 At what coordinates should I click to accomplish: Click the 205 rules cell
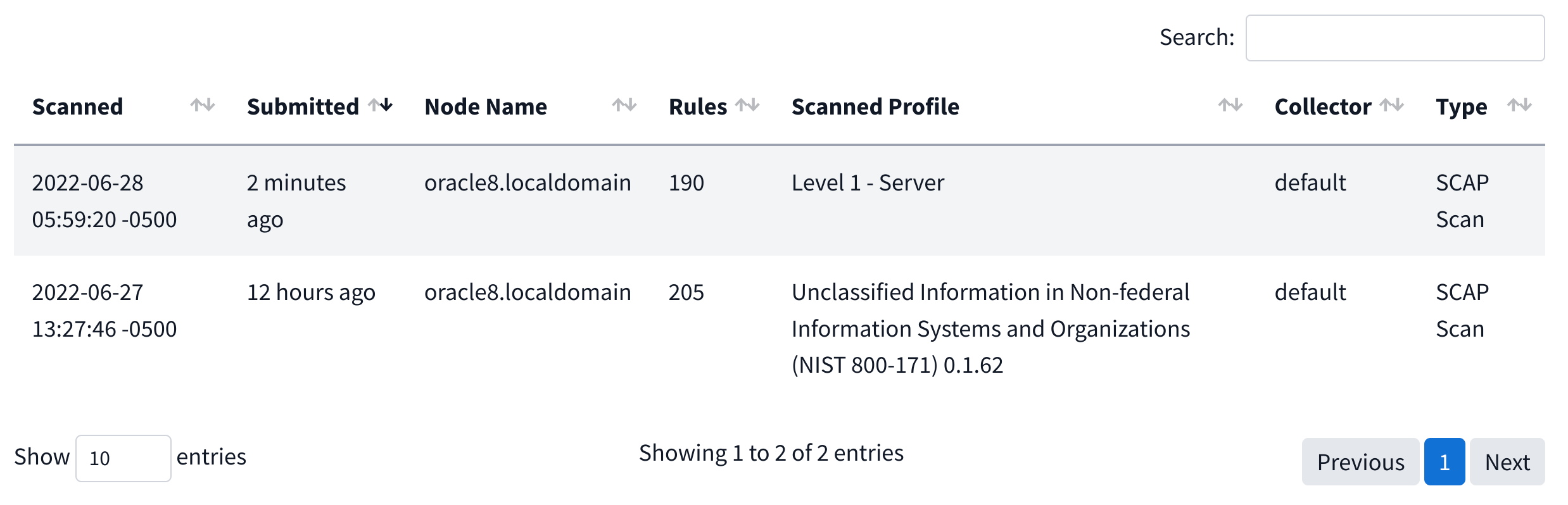(686, 292)
